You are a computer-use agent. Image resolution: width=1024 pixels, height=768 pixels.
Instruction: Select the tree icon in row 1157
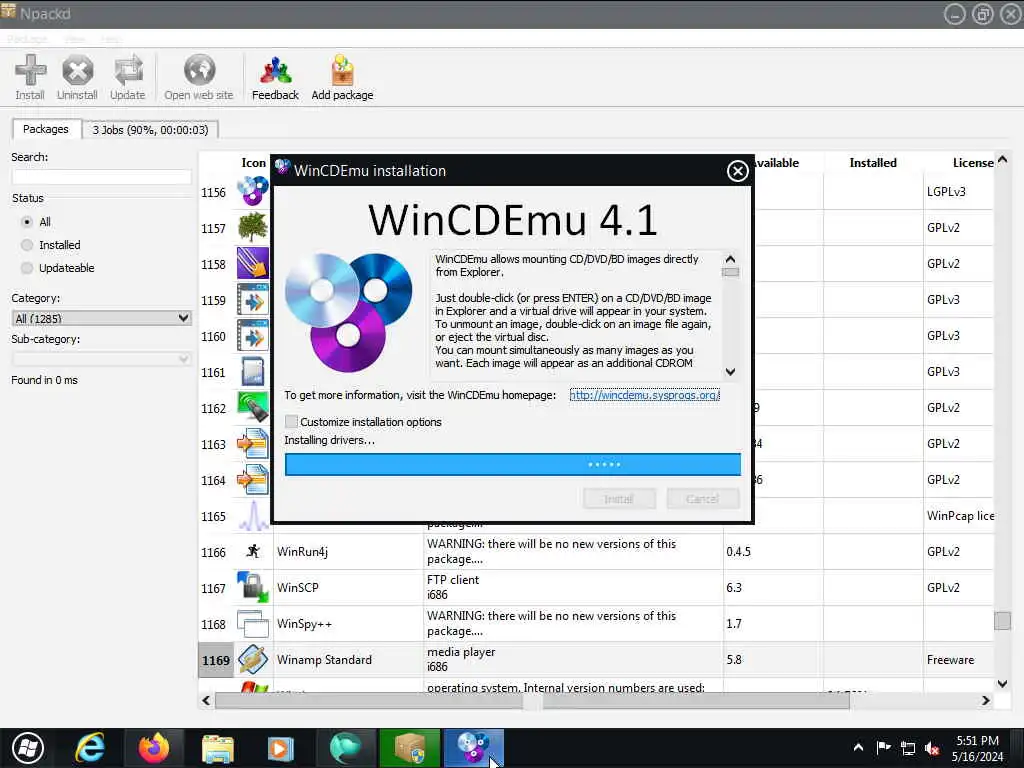coord(253,227)
